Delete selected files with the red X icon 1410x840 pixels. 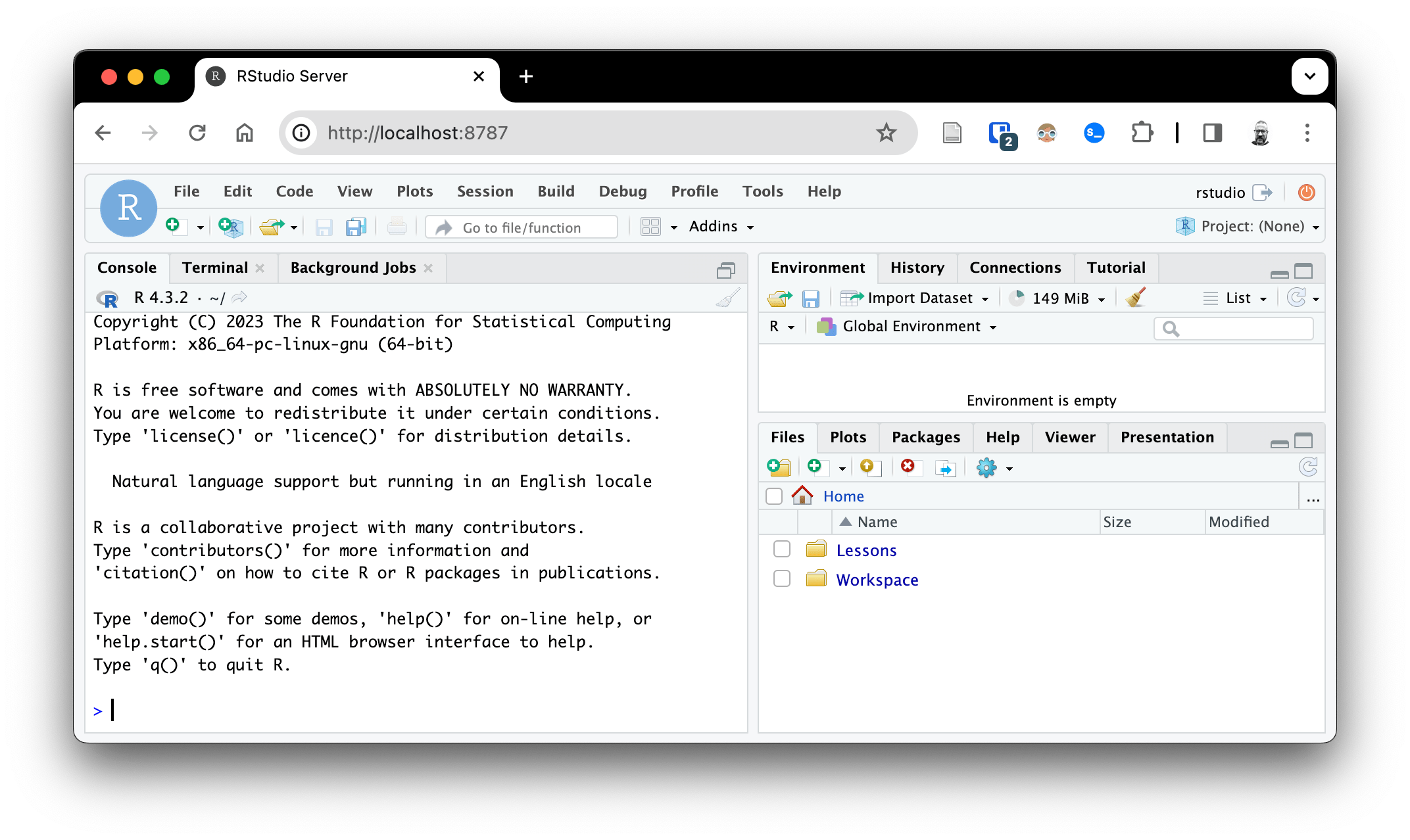pos(909,467)
